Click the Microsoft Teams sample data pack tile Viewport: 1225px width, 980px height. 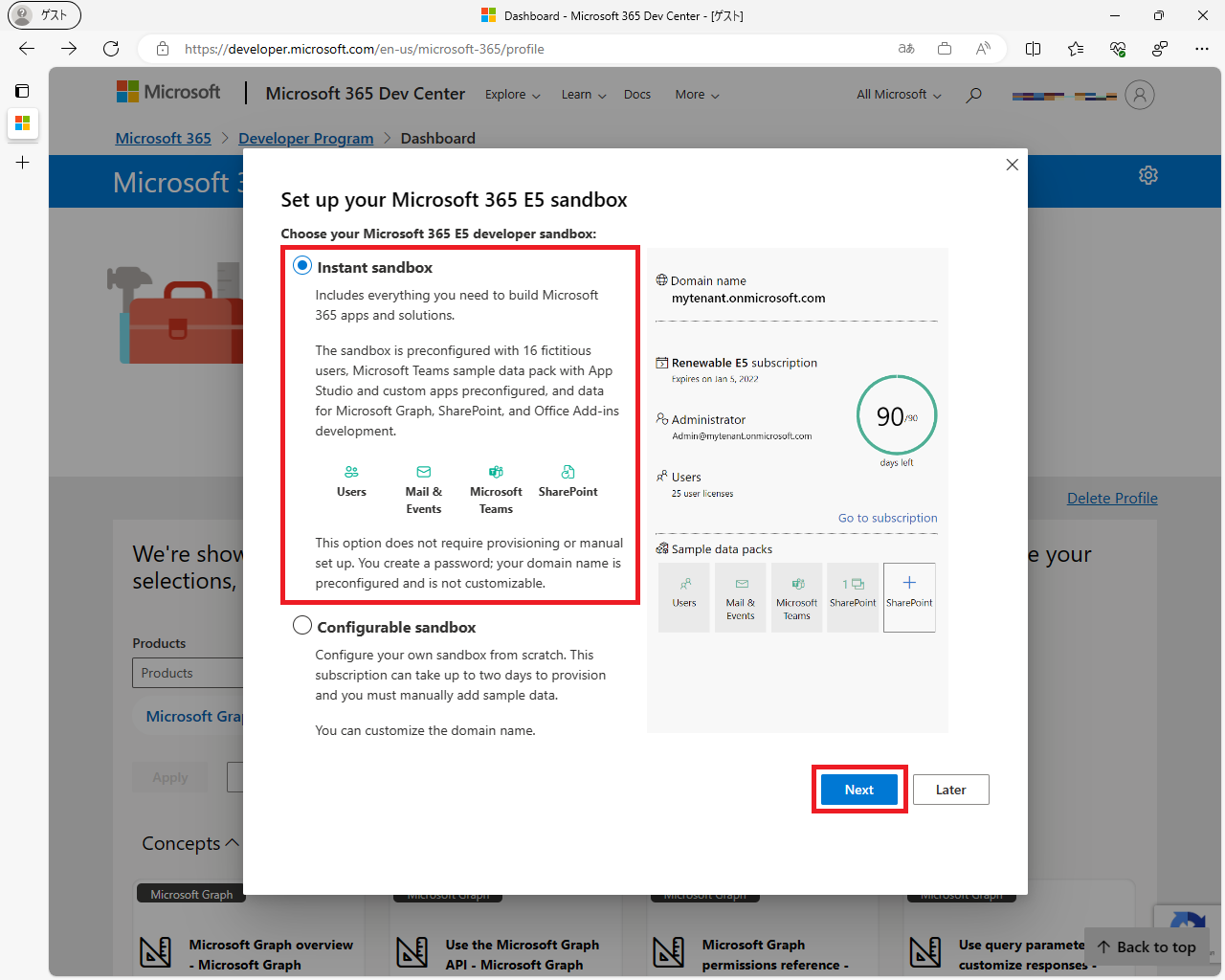click(x=796, y=597)
